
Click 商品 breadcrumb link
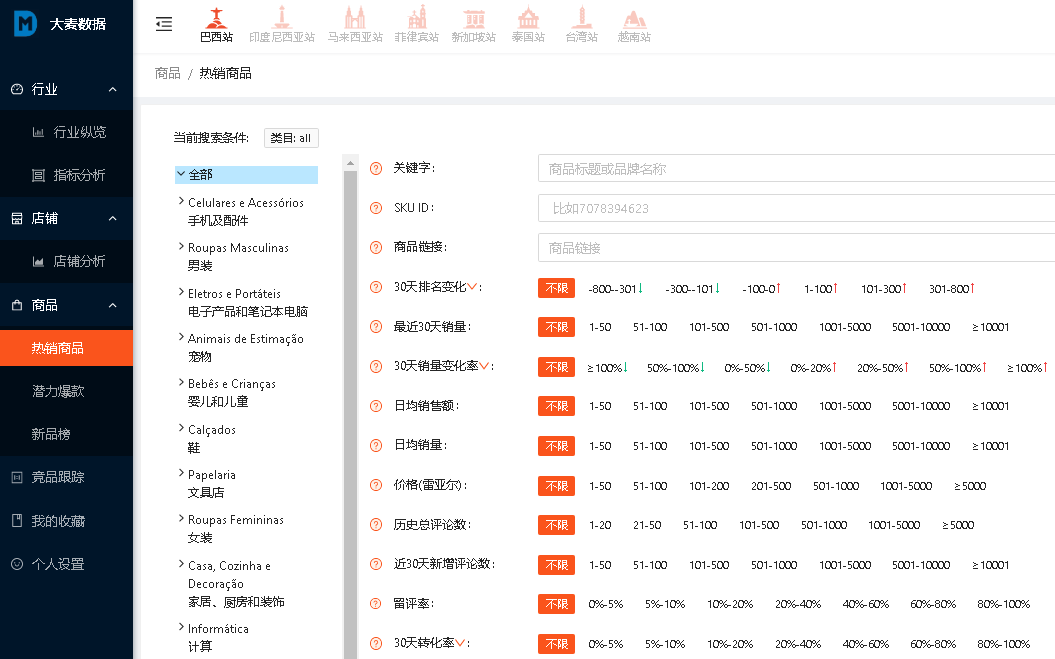pos(168,73)
